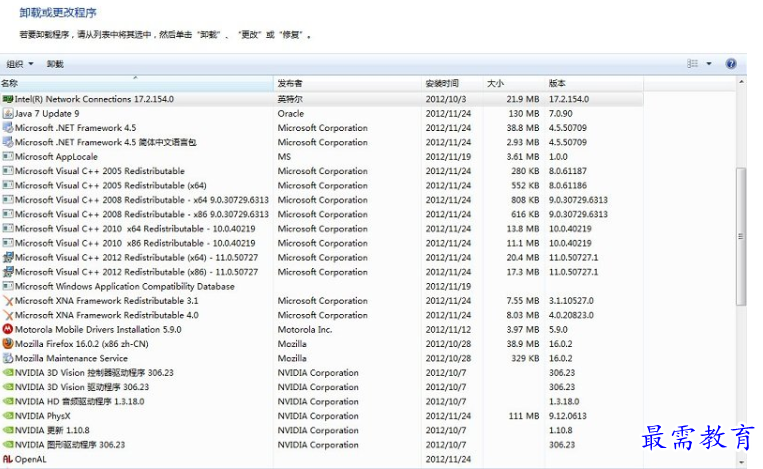763x469 pixels.
Task: Click the publisher cell 'Motorola Inc.'
Action: [305, 329]
